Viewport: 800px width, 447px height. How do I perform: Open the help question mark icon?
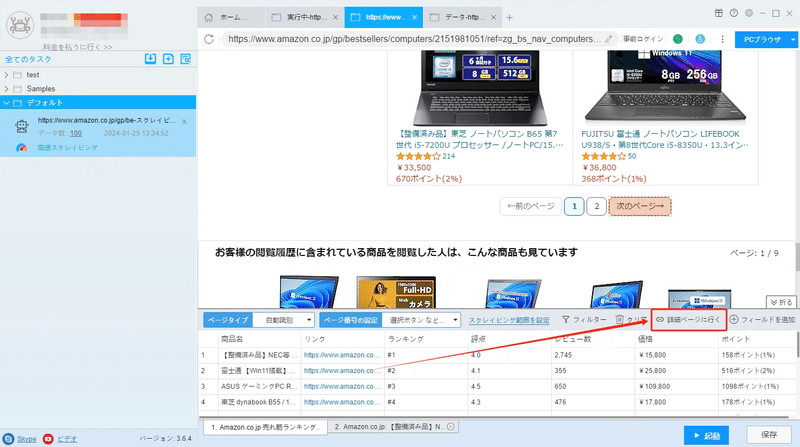point(734,13)
